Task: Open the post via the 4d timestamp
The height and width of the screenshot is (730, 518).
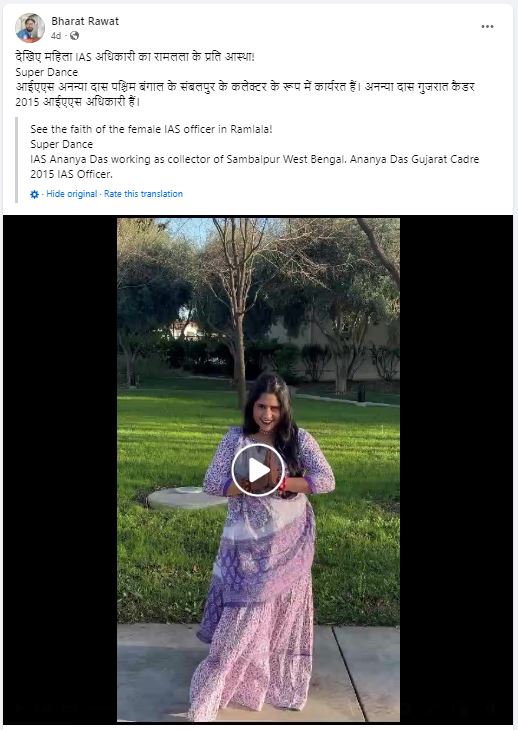Action: [56, 36]
